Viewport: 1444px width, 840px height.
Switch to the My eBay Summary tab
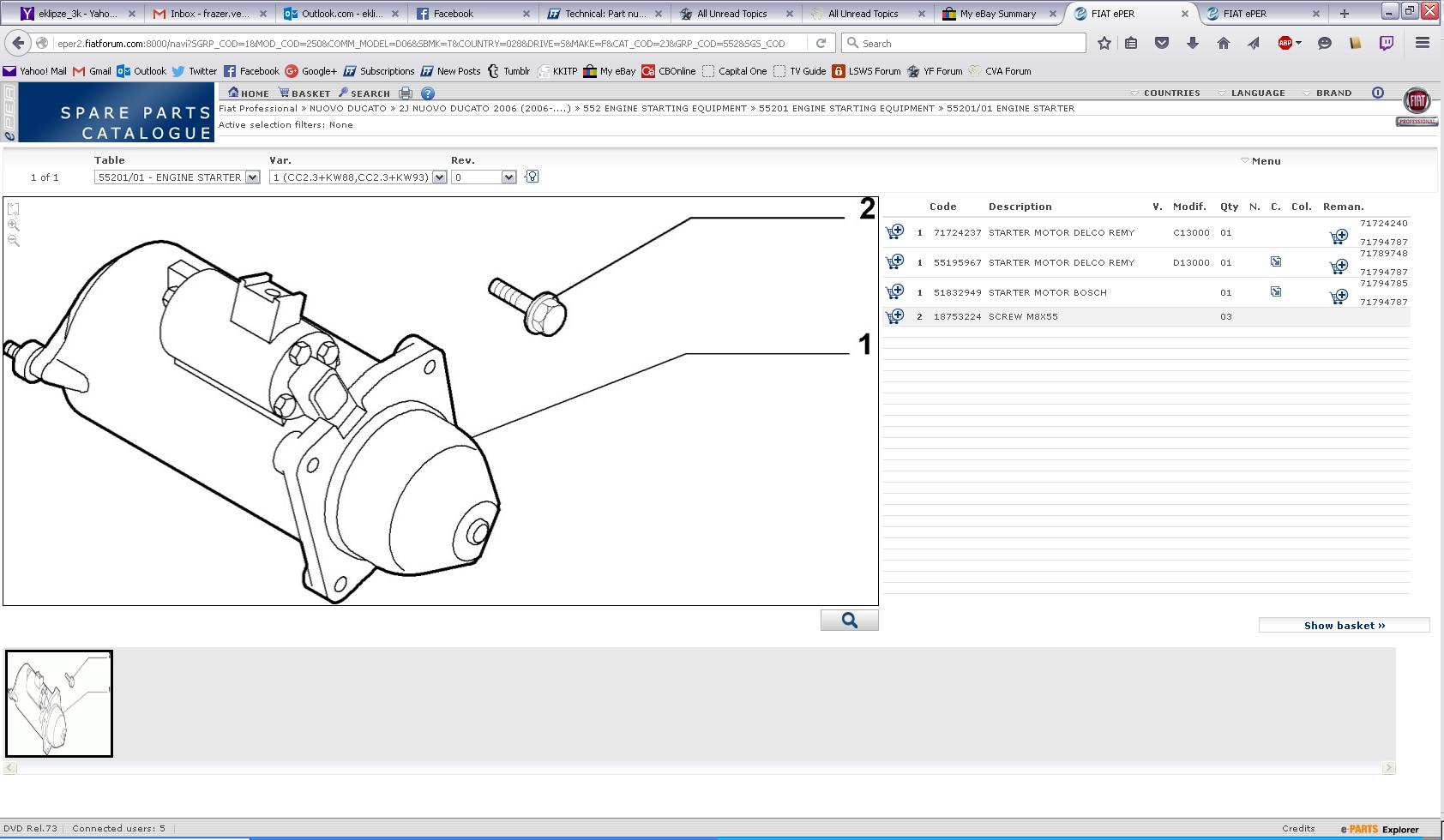click(998, 13)
